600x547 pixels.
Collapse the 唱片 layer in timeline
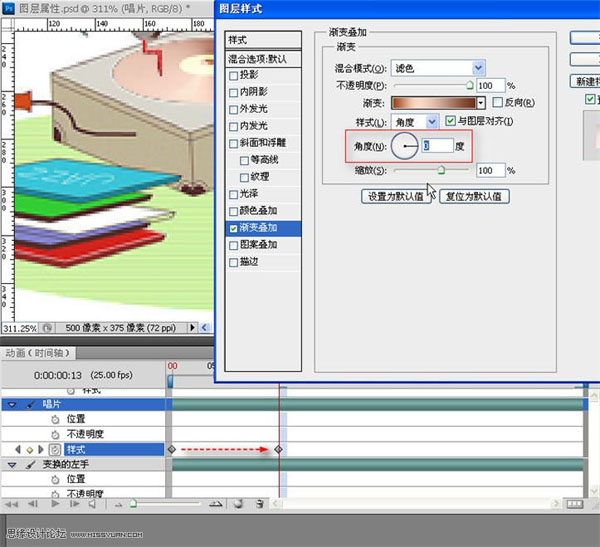12,404
